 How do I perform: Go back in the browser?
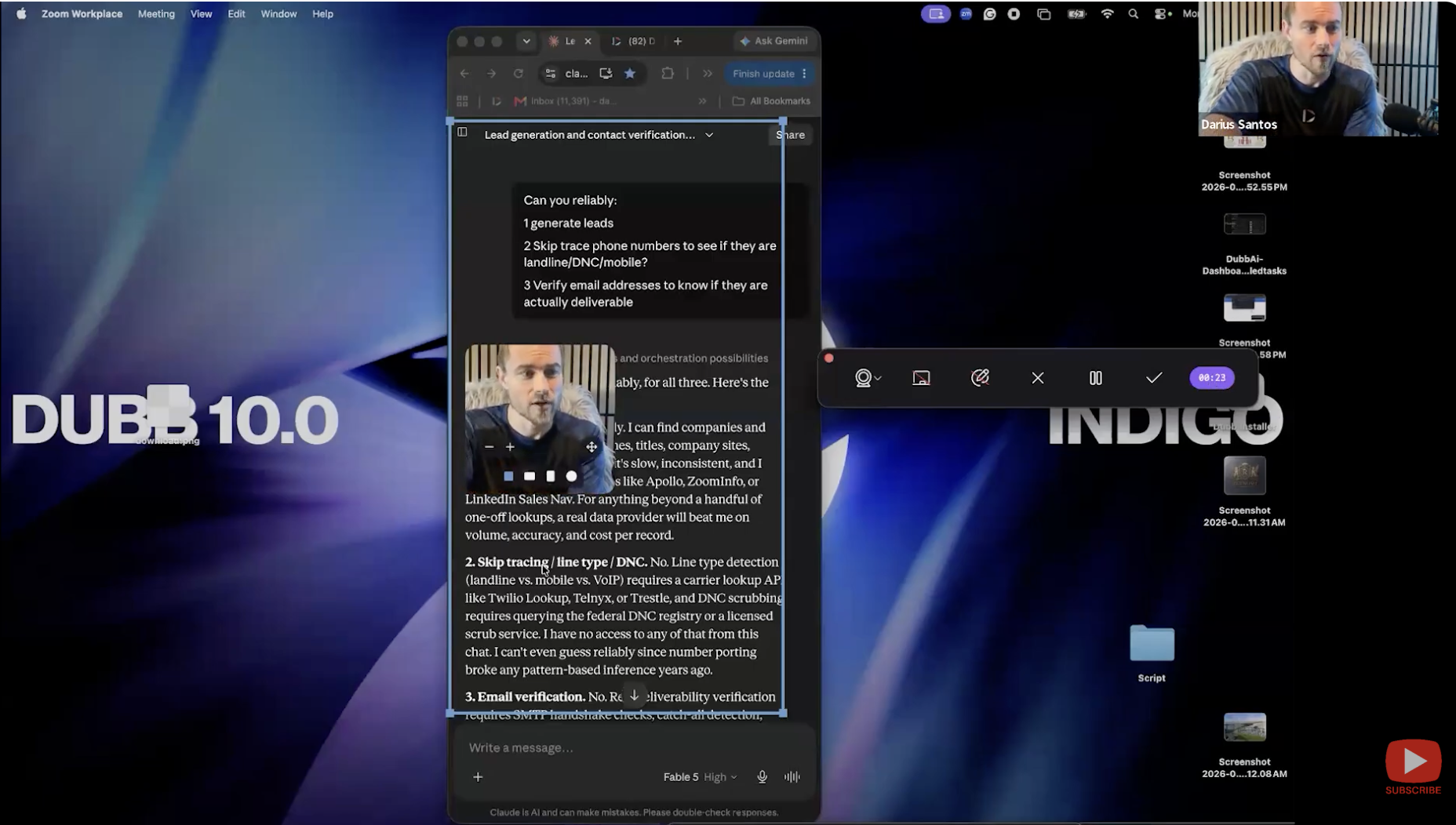pyautogui.click(x=464, y=74)
